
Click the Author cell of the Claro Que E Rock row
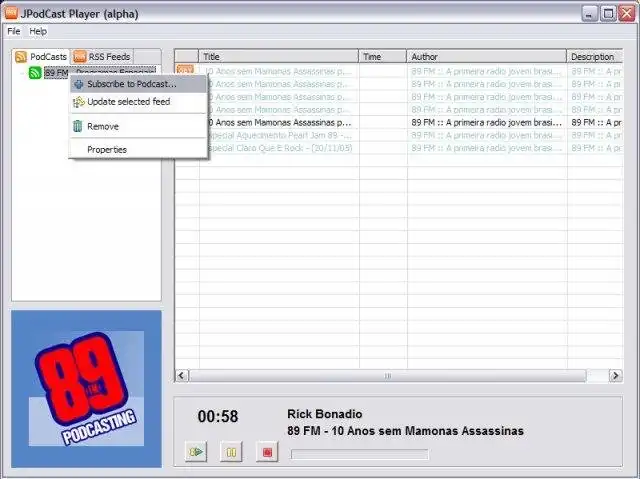pos(487,148)
